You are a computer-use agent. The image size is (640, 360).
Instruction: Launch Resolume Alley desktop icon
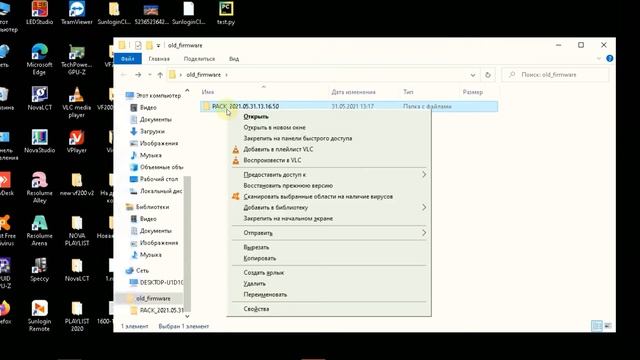39,188
